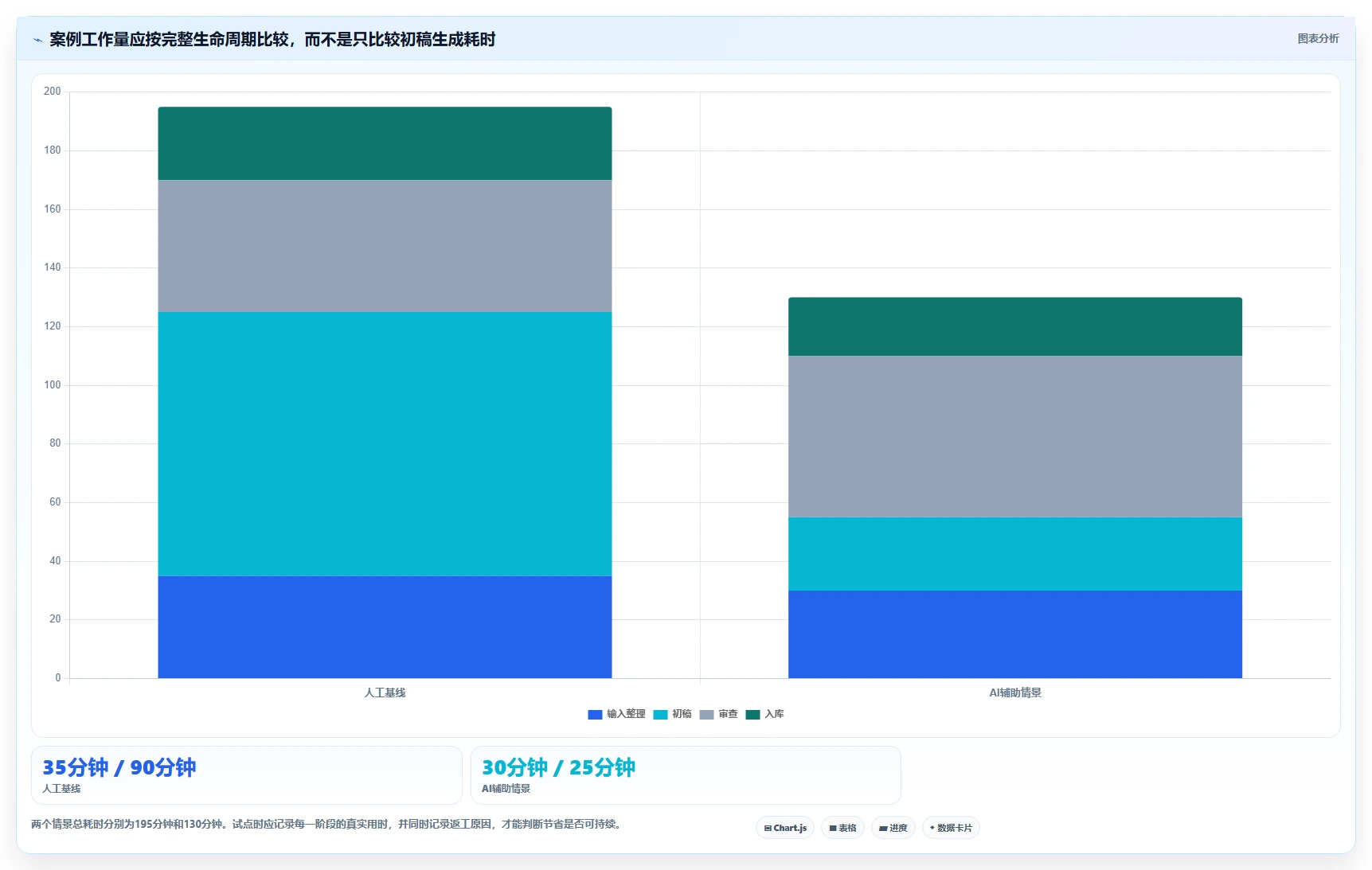Click the 图表分析 label in the header

point(1318,38)
